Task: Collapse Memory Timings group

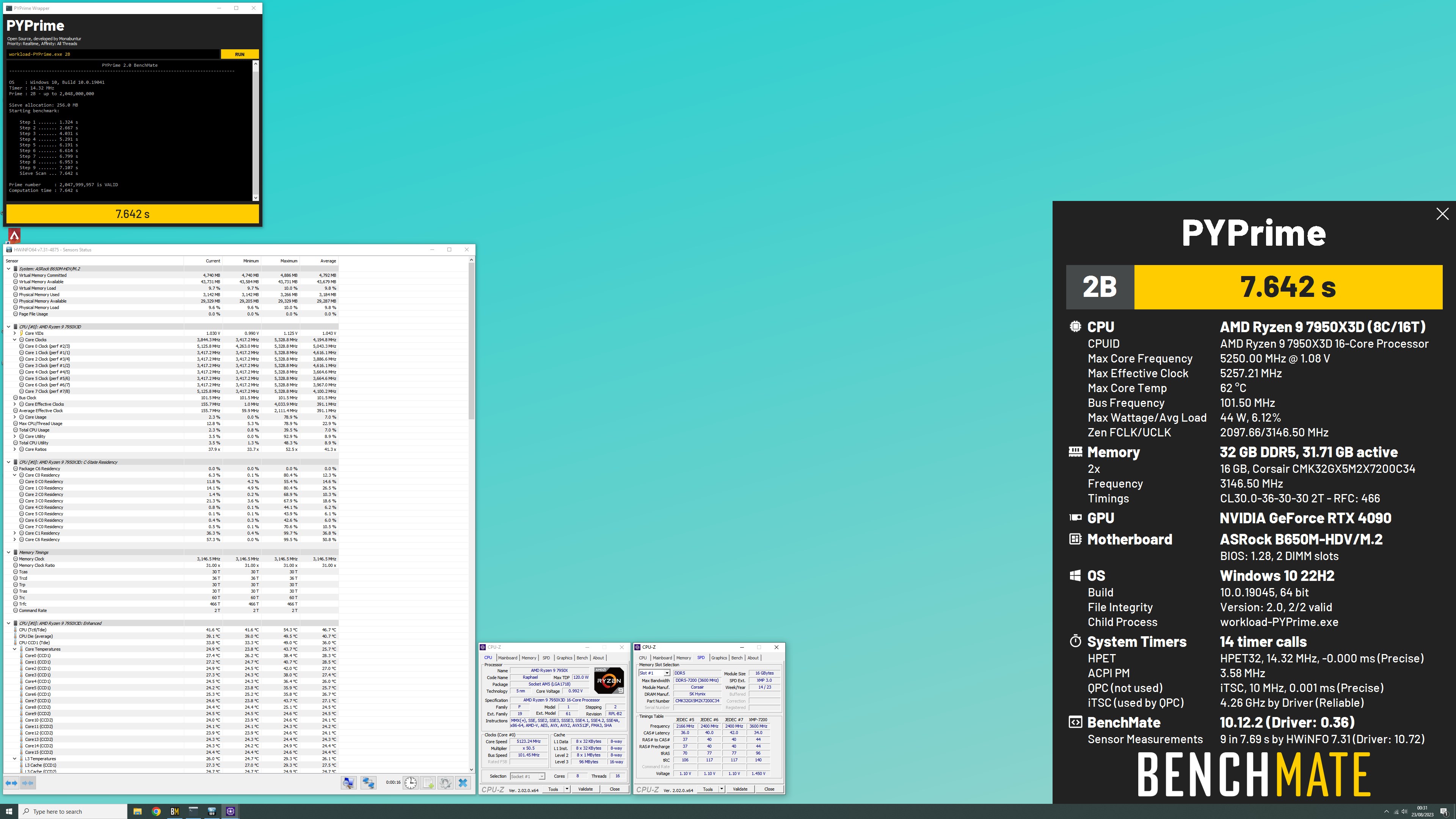Action: [8, 552]
